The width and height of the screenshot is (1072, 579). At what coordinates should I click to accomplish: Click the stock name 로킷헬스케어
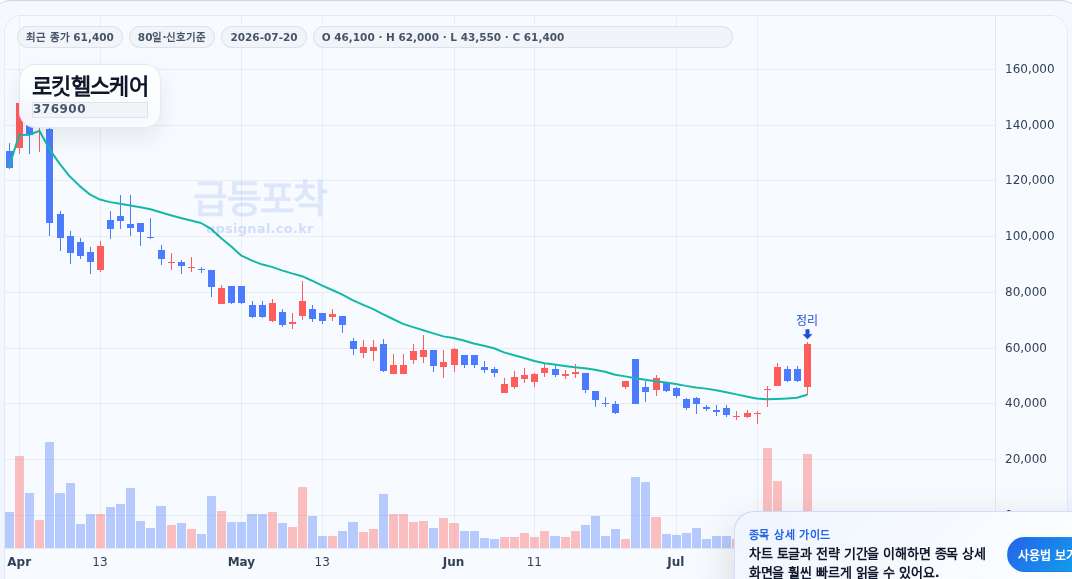tap(90, 87)
